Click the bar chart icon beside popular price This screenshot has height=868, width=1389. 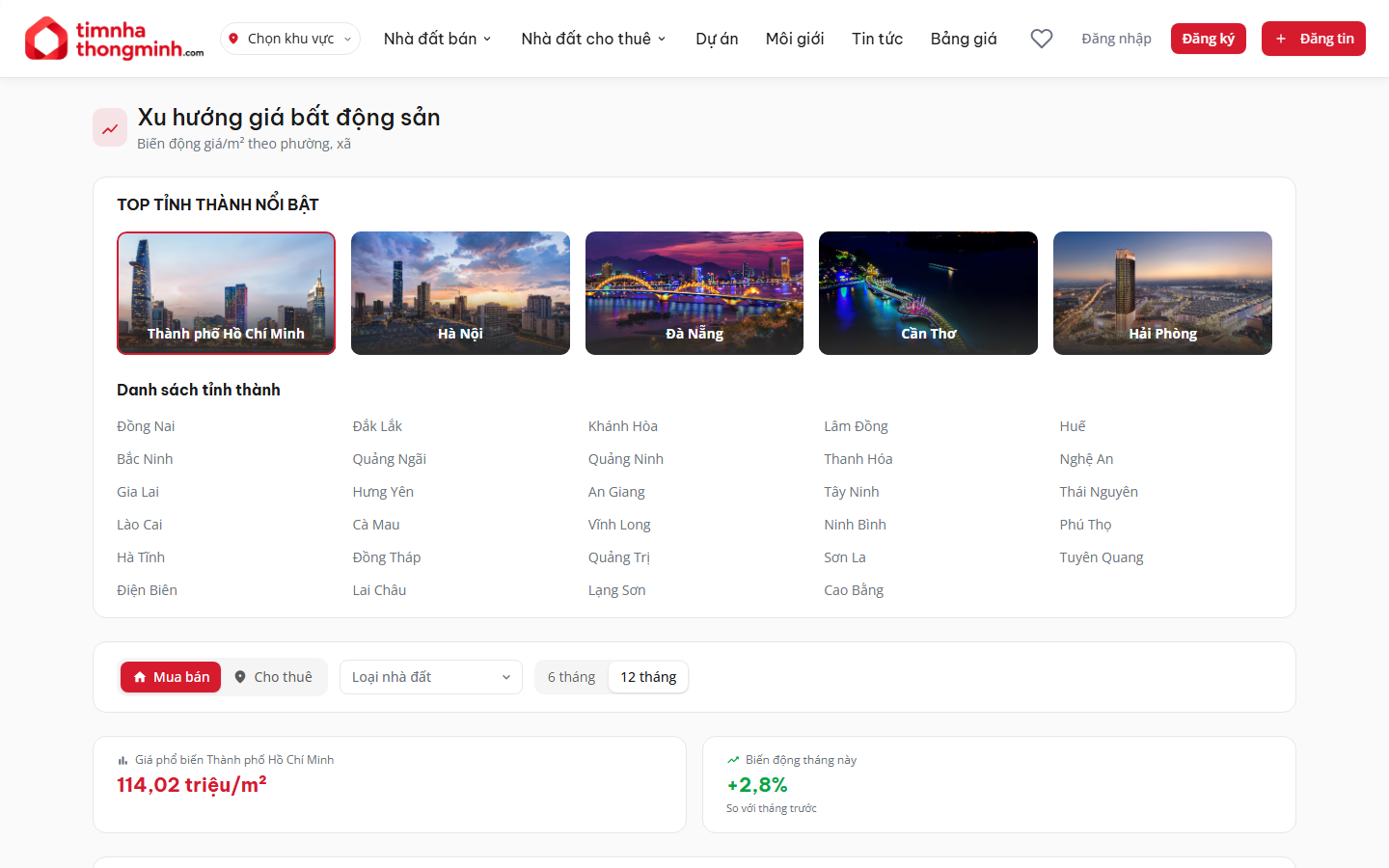click(x=123, y=760)
